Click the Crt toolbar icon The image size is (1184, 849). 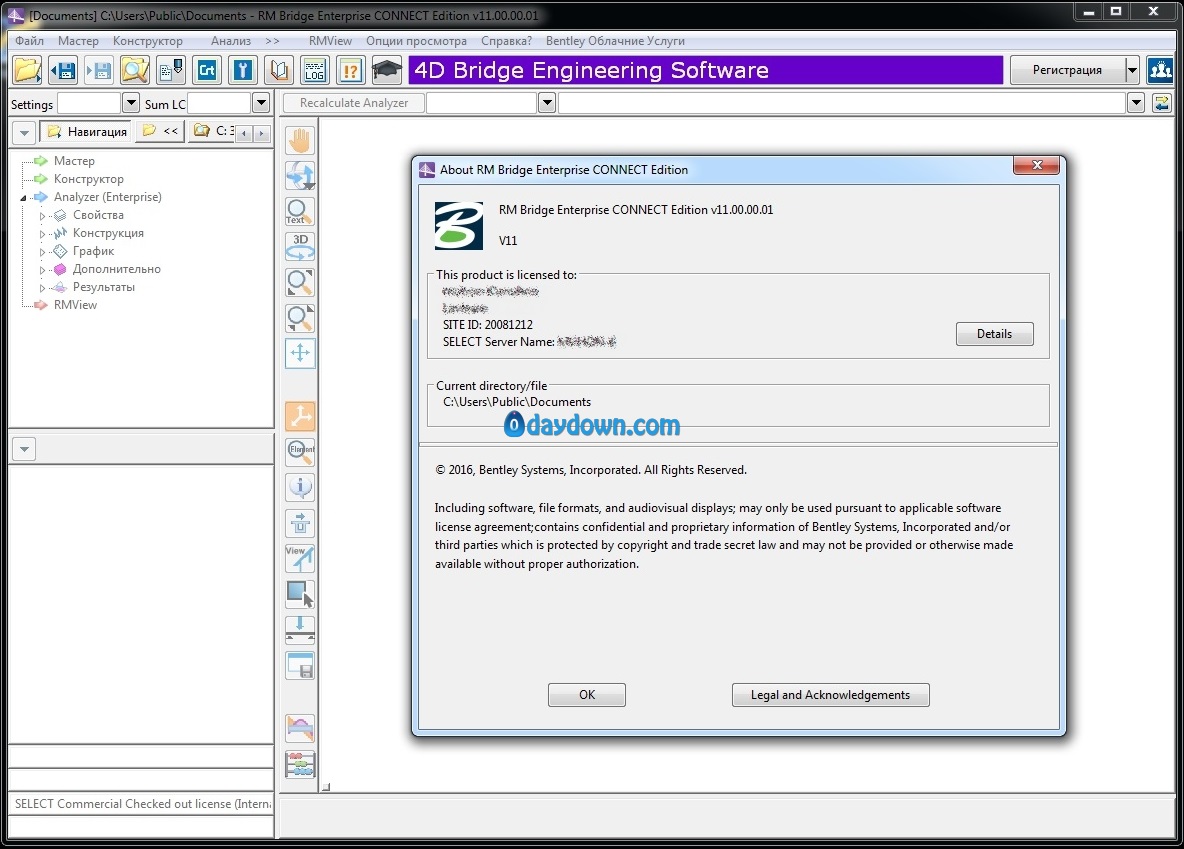coord(207,70)
